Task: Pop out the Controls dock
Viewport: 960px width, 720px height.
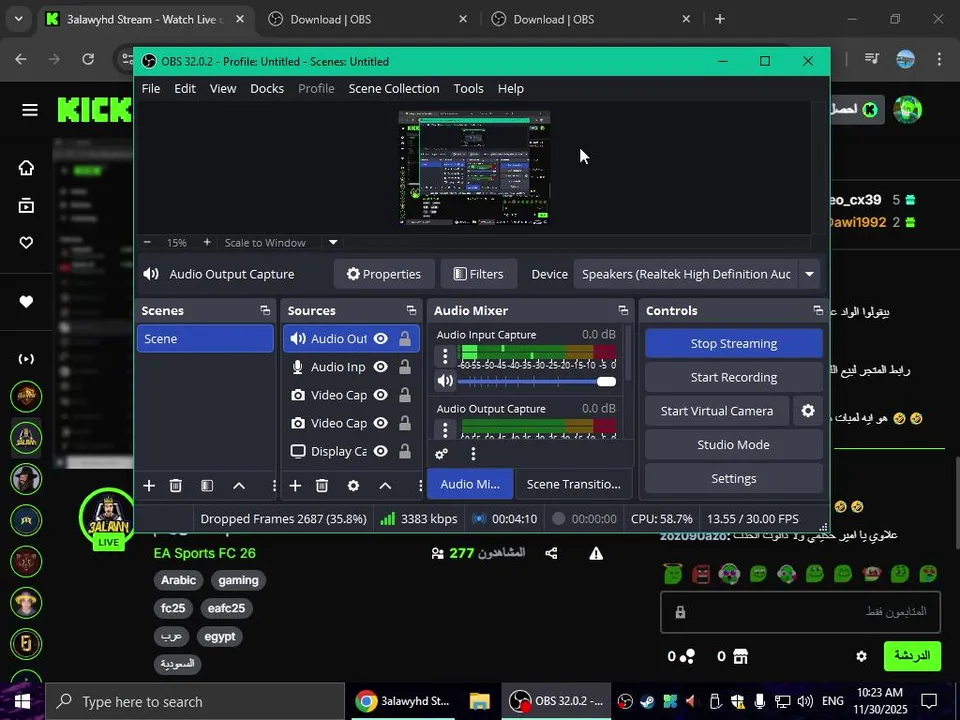Action: tap(818, 310)
